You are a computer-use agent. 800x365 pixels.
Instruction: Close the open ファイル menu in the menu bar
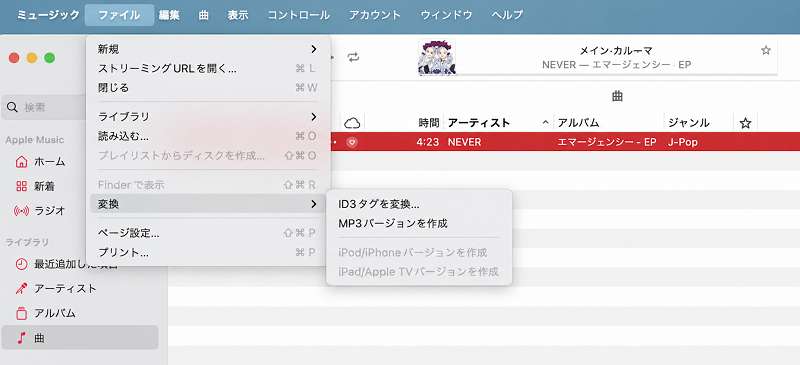click(119, 15)
